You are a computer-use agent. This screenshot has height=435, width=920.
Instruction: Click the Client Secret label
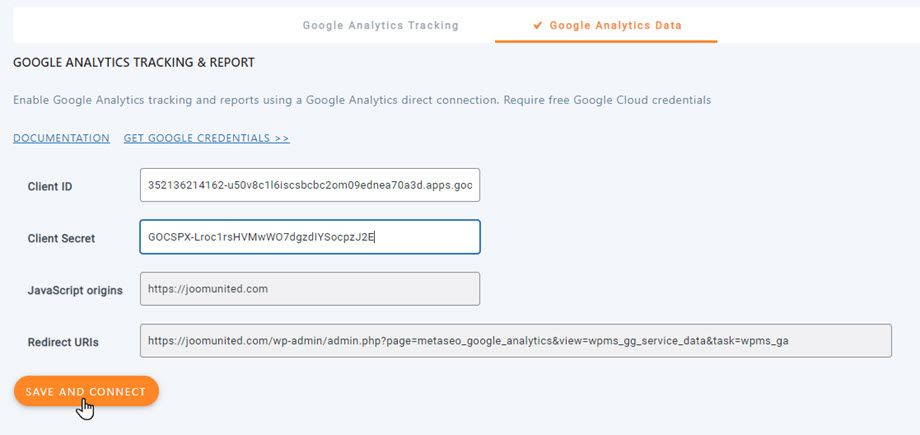point(61,238)
